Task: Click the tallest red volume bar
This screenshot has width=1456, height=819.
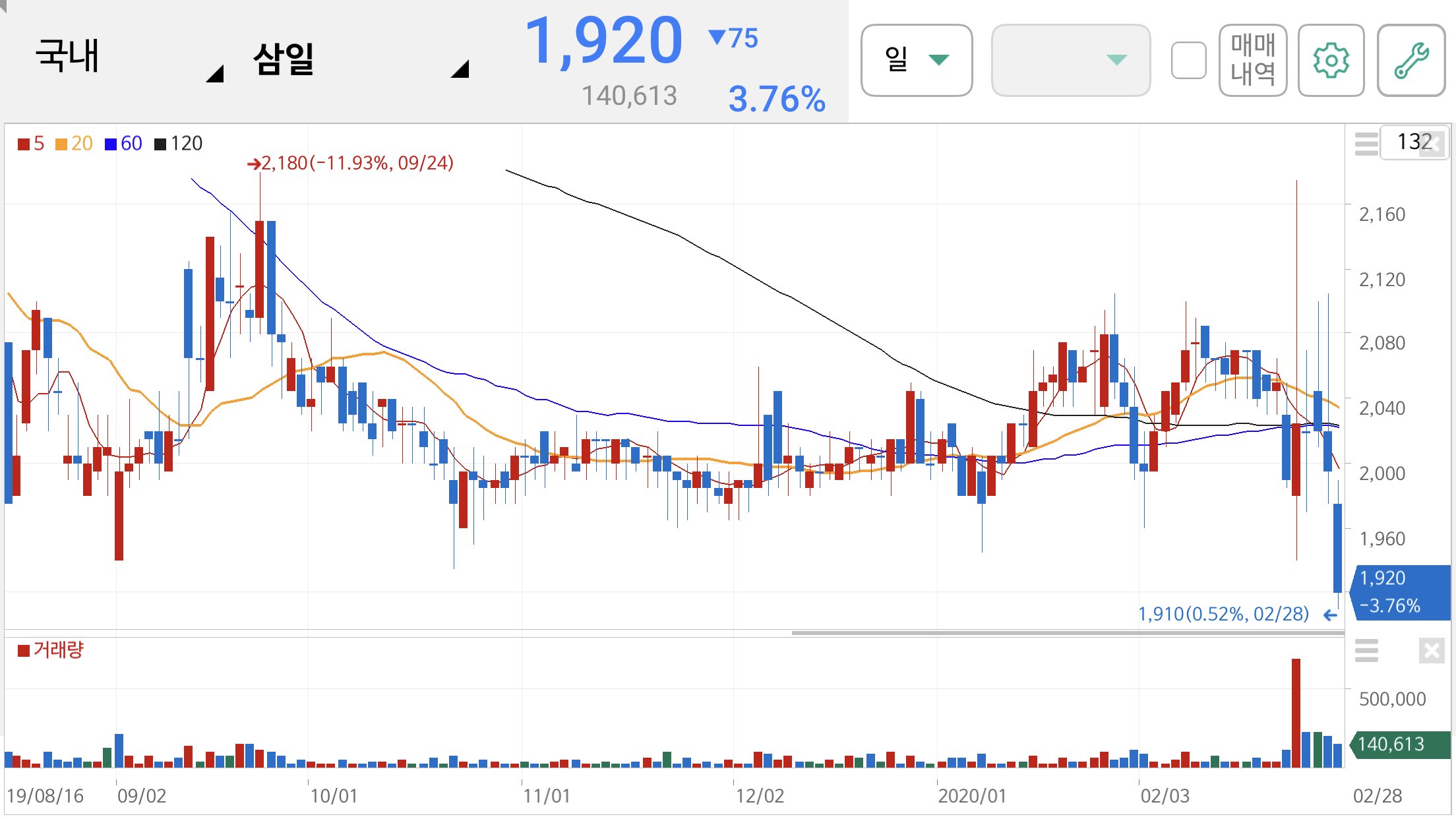Action: (1296, 713)
